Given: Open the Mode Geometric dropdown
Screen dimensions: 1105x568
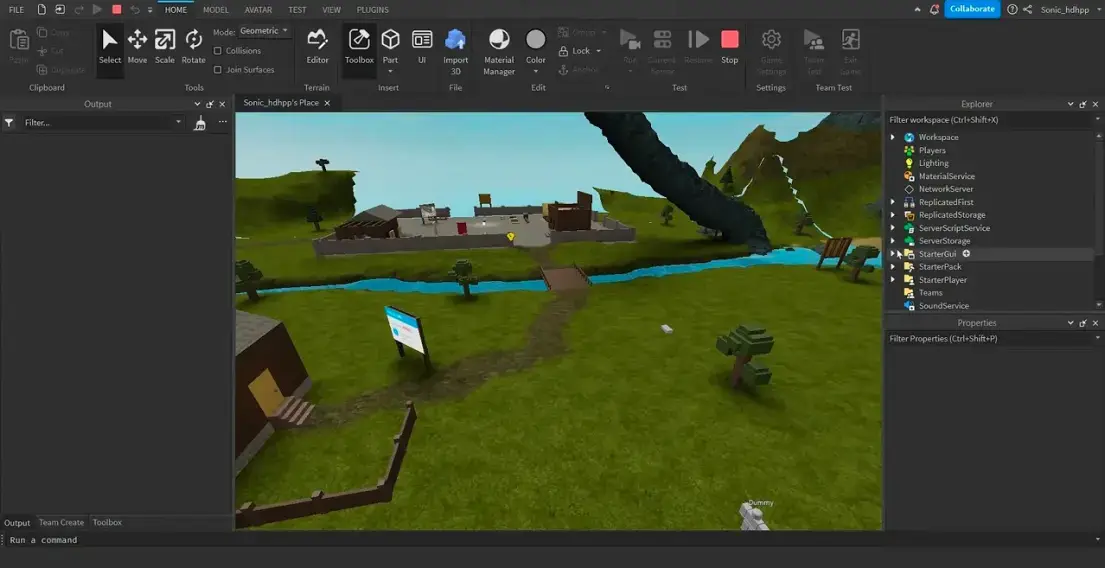Looking at the screenshot, I should click(264, 31).
